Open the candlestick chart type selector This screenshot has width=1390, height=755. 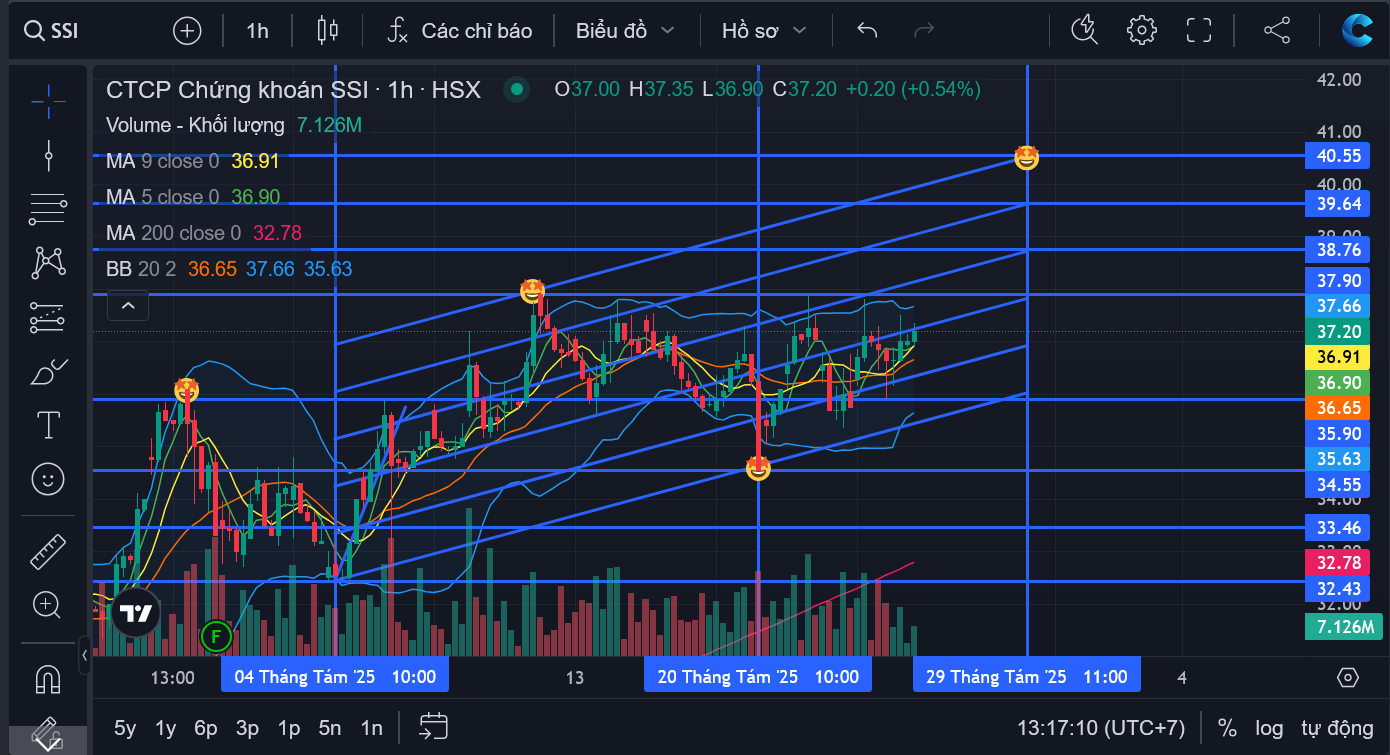point(327,31)
